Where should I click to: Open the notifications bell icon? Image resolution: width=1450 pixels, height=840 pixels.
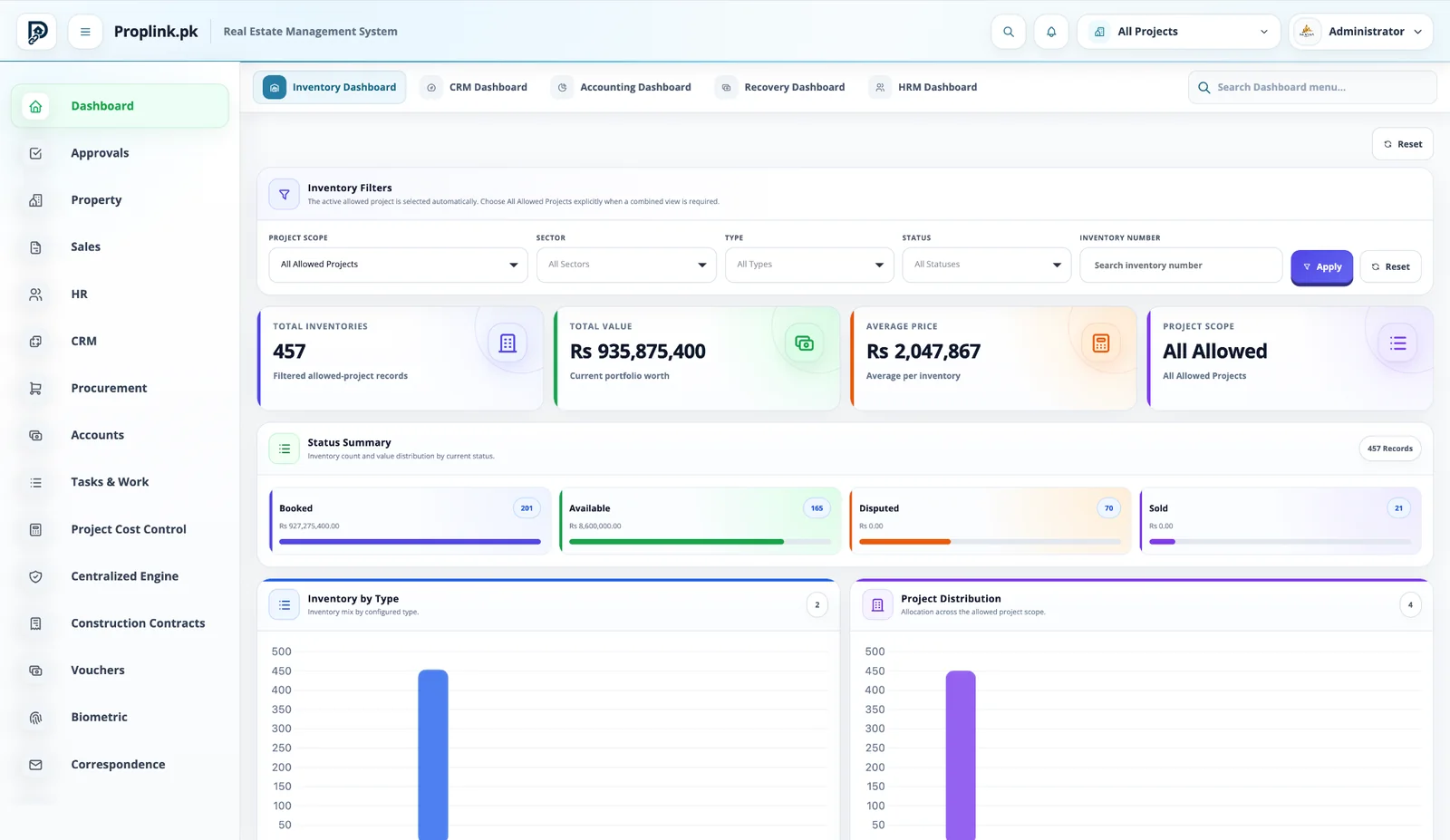1051,32
